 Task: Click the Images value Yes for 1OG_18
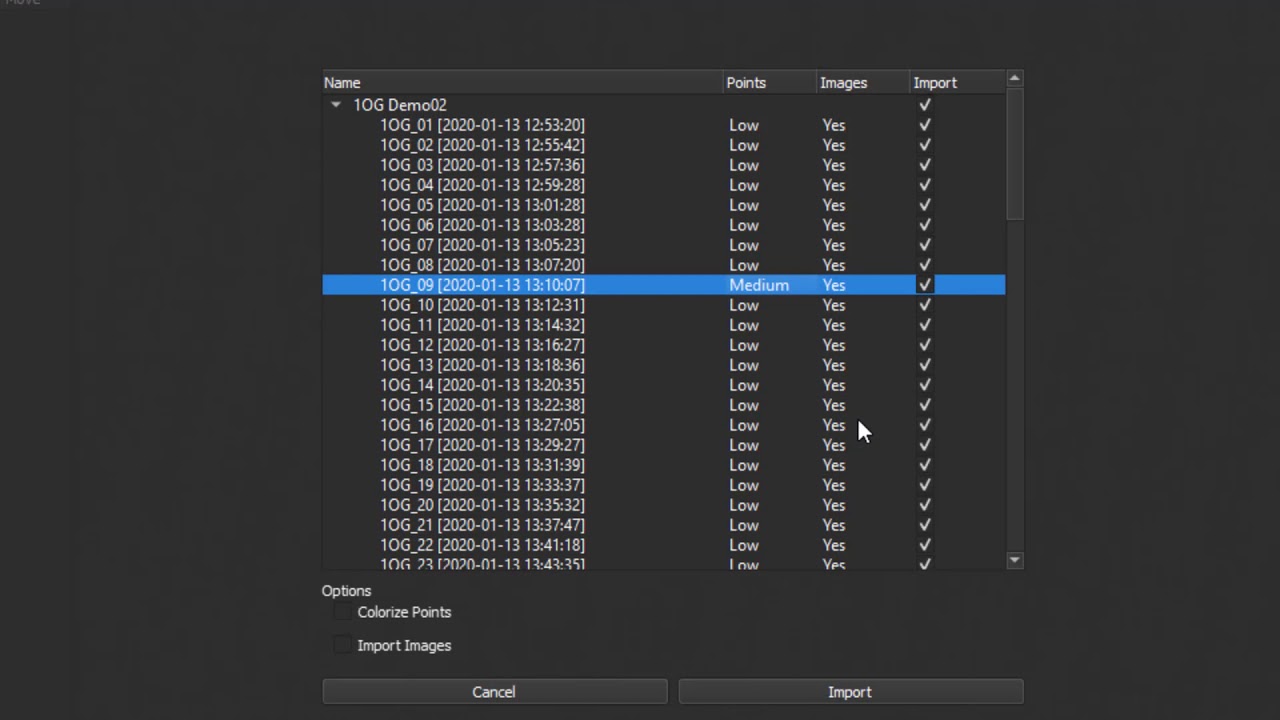click(x=834, y=465)
